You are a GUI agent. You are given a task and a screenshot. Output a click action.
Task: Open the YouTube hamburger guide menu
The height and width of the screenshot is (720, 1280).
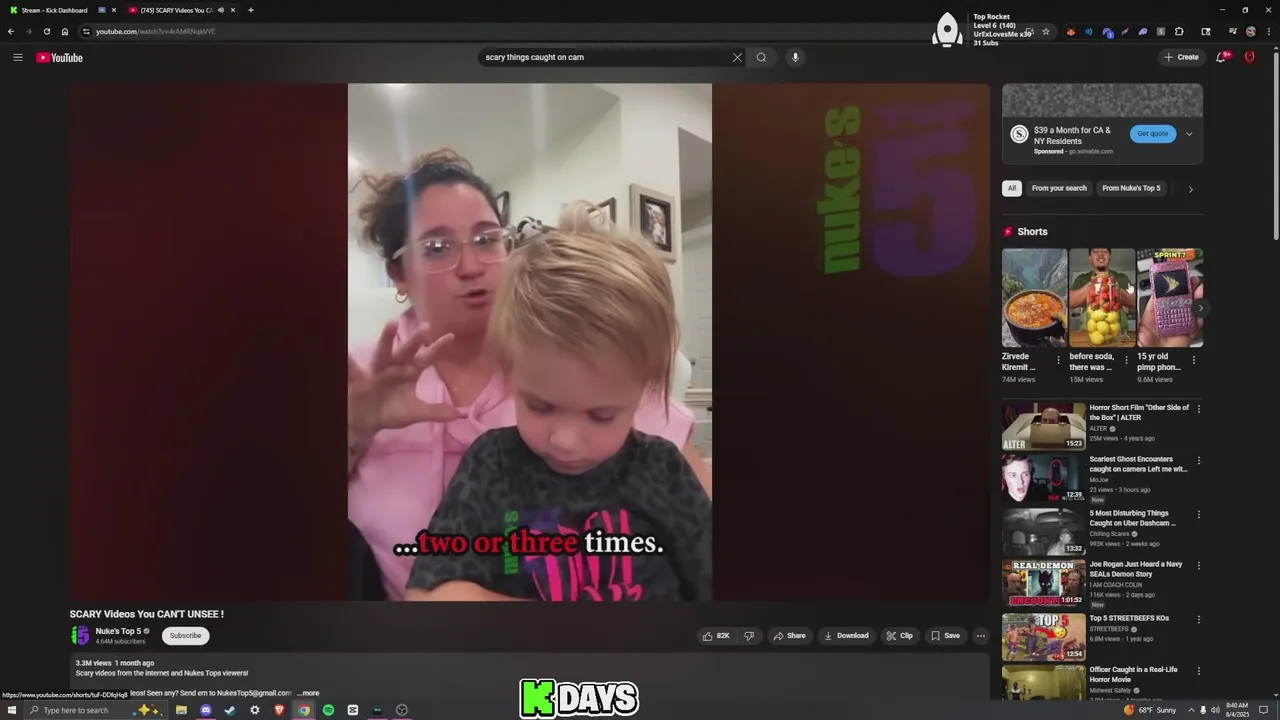pyautogui.click(x=17, y=57)
